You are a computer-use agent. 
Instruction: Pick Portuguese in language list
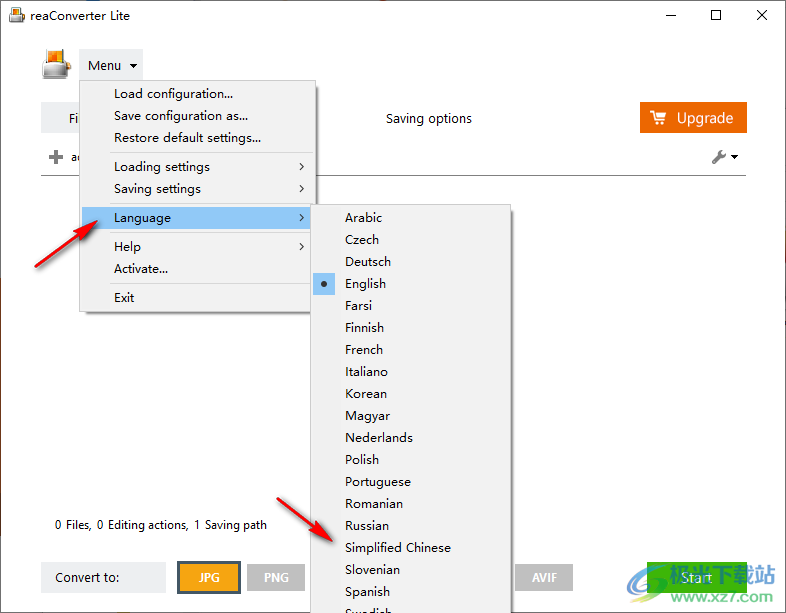411,482
